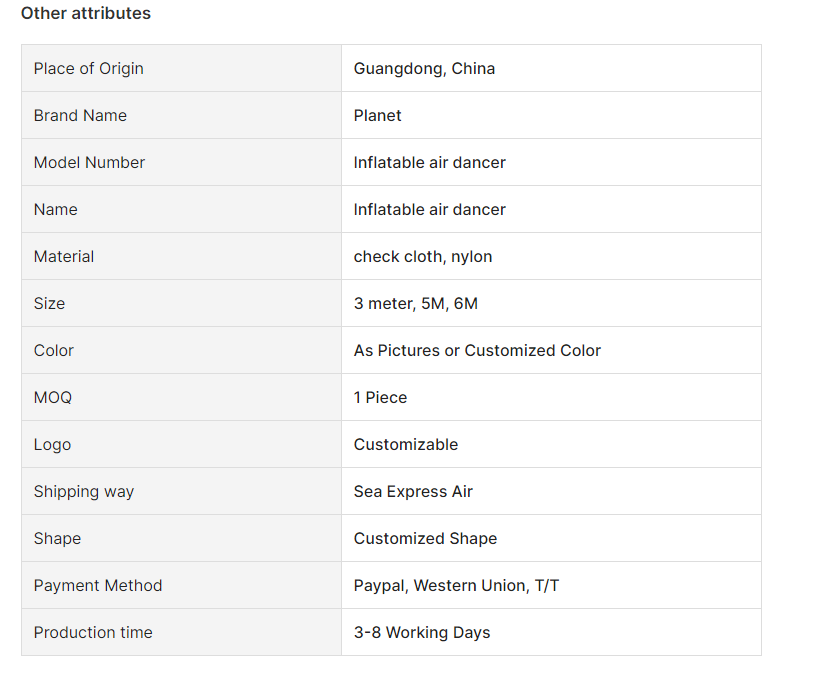The width and height of the screenshot is (821, 674).
Task: Select the MOQ label cell
Action: pyautogui.click(x=53, y=398)
